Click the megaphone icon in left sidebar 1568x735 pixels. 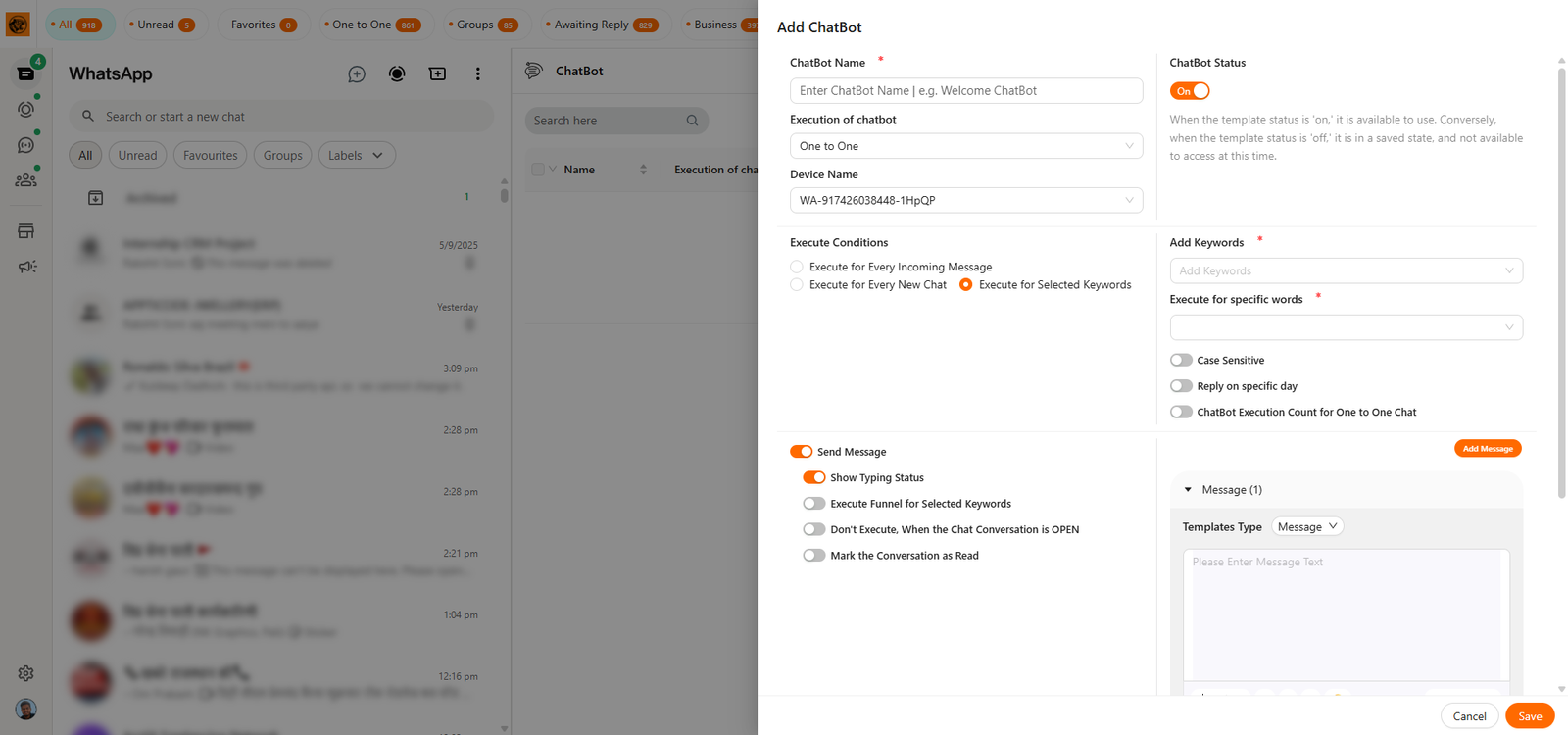[26, 267]
